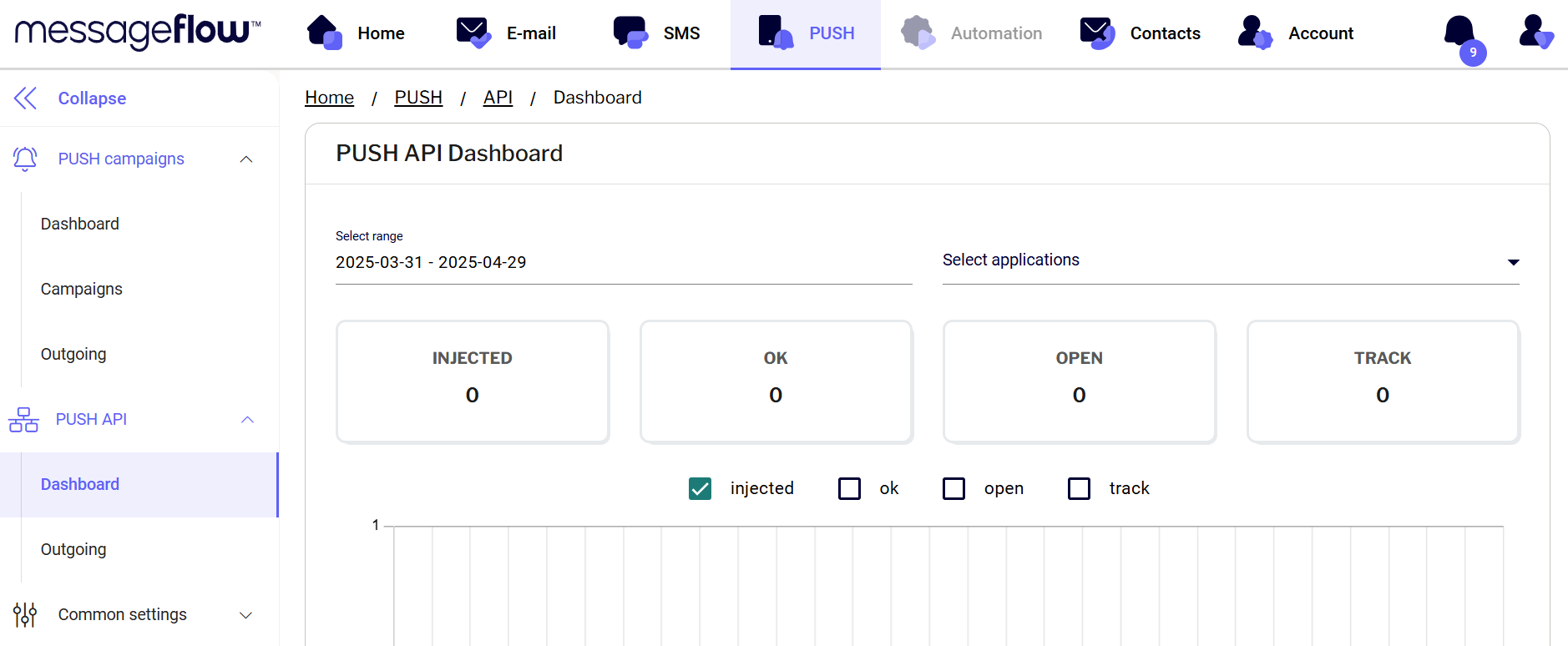Click the E-mail envelope icon

tap(473, 33)
